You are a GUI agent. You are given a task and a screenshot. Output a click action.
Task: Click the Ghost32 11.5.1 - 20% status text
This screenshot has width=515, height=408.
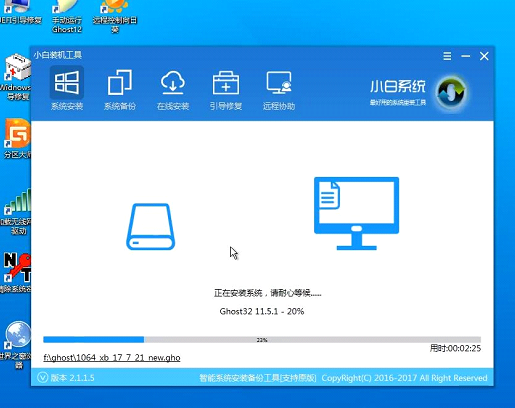coord(262,311)
